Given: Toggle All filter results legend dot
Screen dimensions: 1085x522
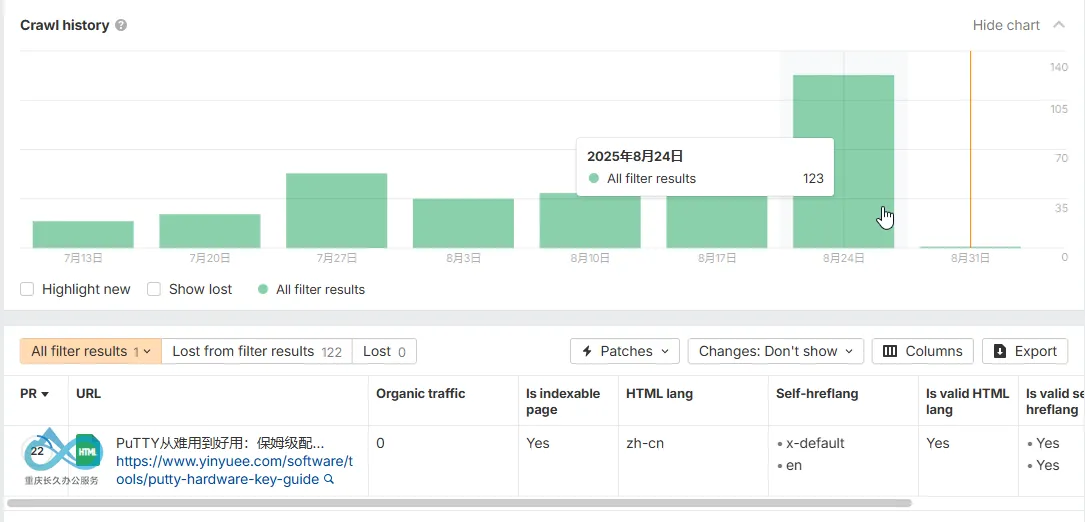Looking at the screenshot, I should click(x=263, y=289).
